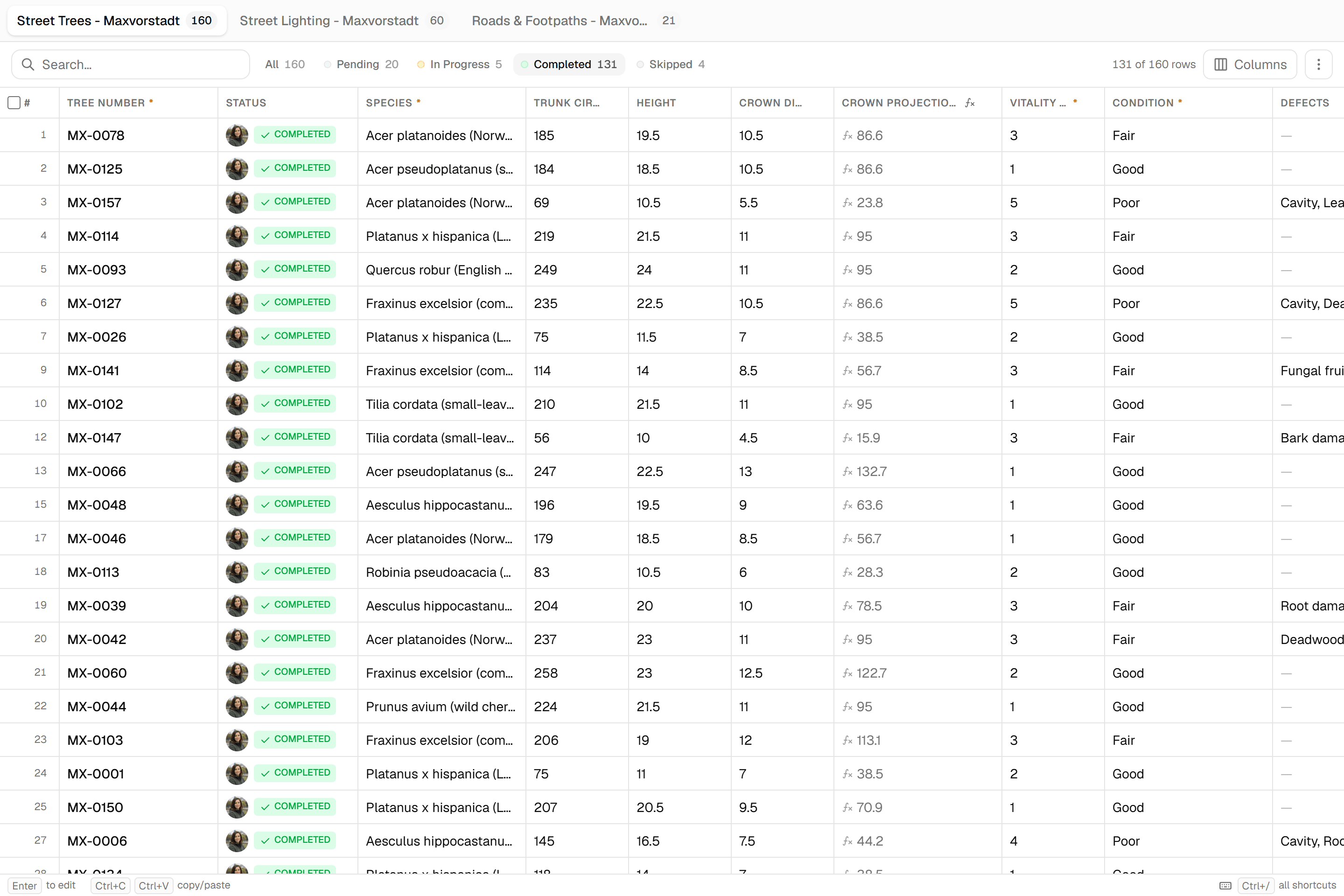Open the Species cell for MX-0093
Image resolution: width=1344 pixels, height=896 pixels.
(x=441, y=270)
